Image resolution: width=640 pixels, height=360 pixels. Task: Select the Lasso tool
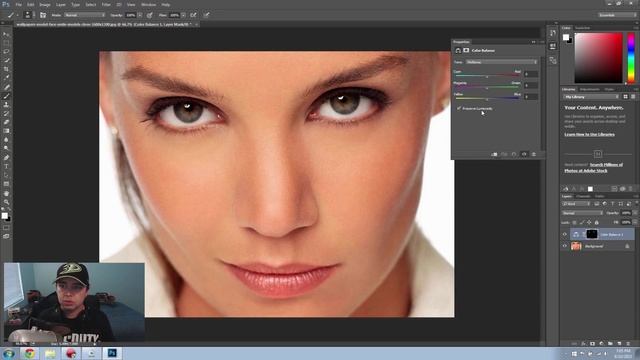click(x=6, y=52)
